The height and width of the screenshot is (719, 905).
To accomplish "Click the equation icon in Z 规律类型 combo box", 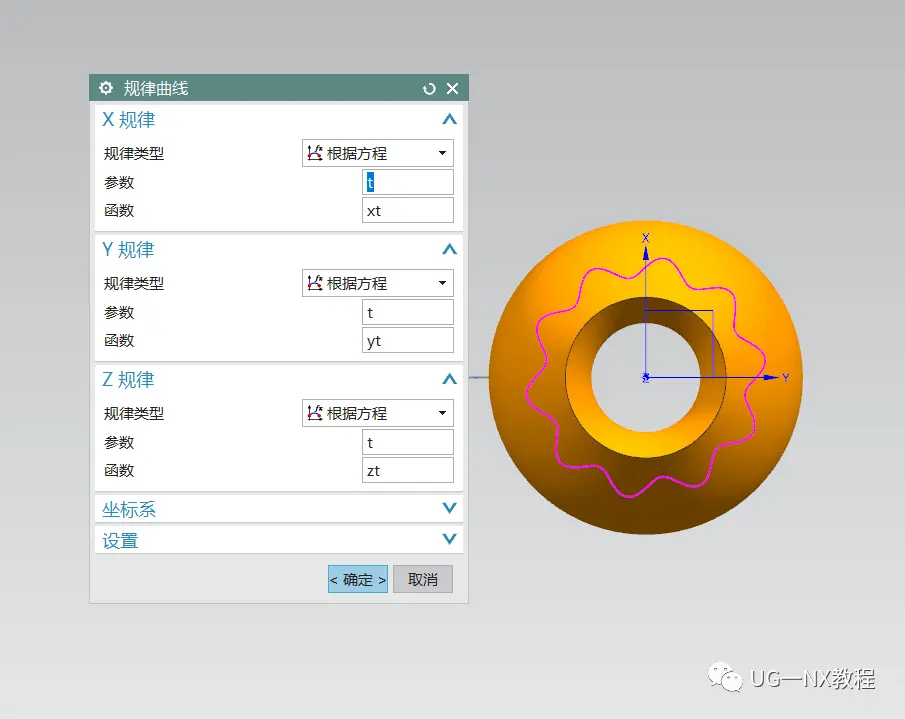I will (315, 413).
